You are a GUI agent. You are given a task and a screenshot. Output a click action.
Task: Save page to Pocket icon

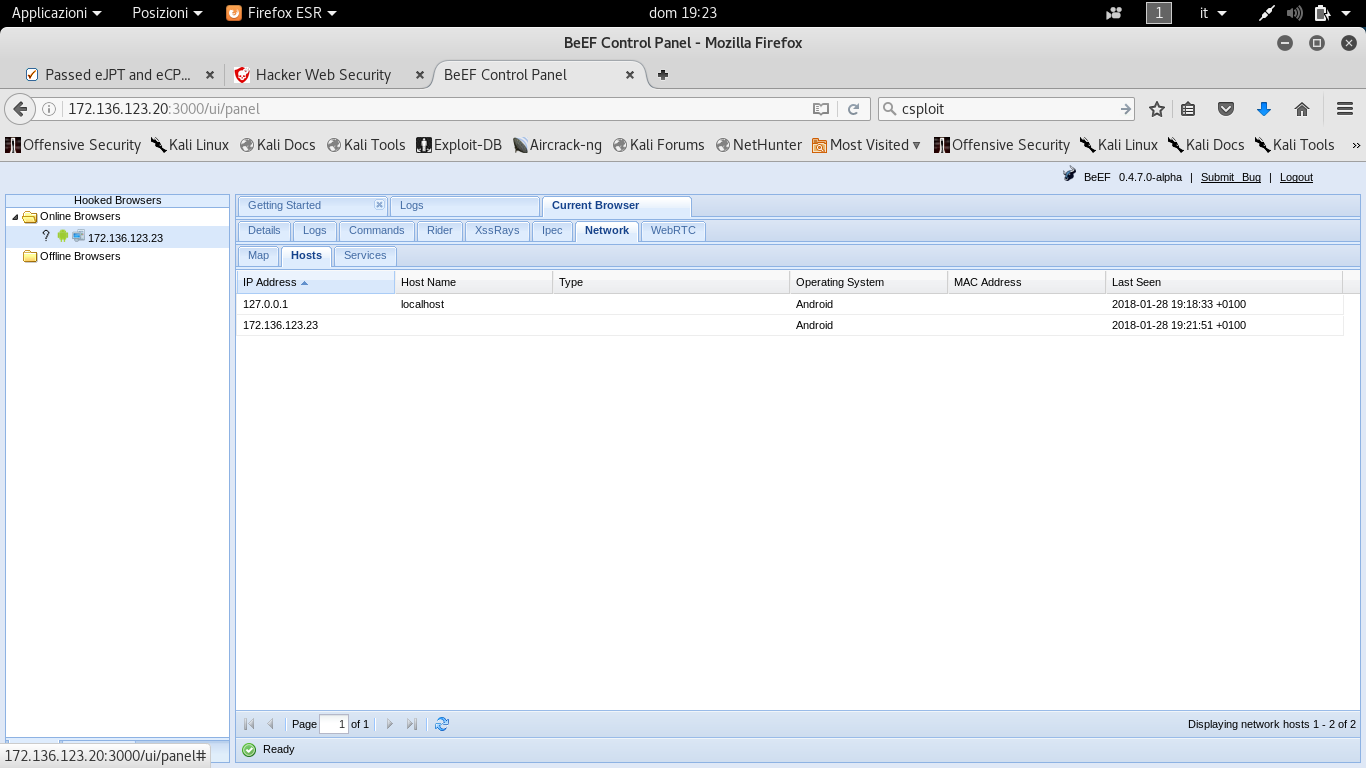click(x=1225, y=109)
